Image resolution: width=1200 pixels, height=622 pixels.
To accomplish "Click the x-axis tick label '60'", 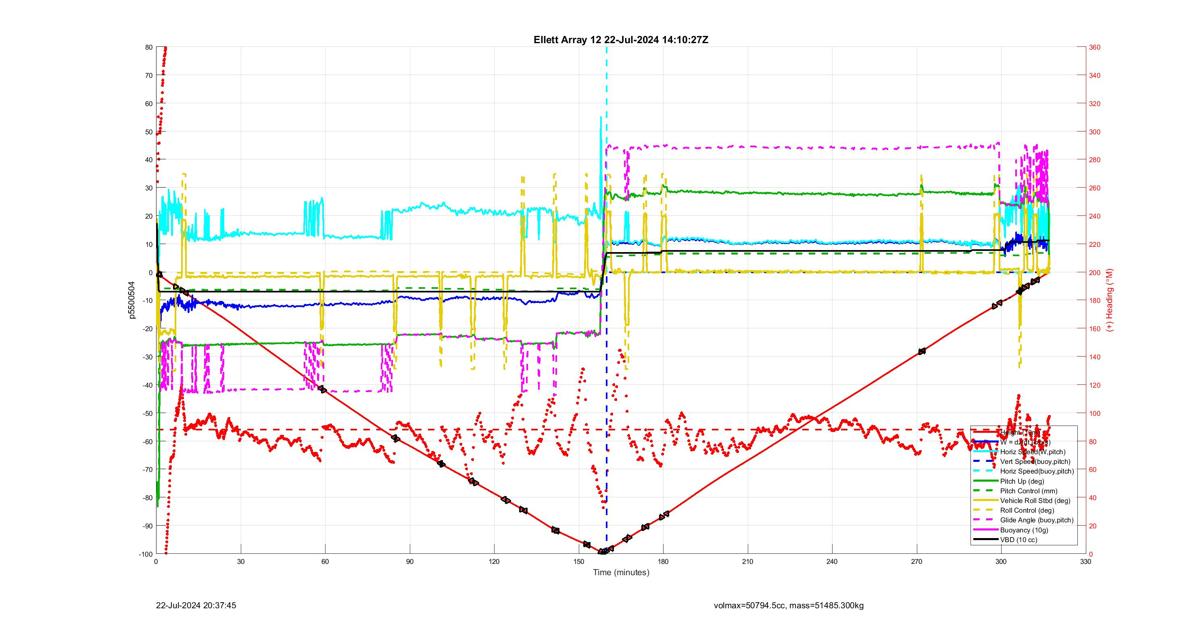I will (325, 562).
